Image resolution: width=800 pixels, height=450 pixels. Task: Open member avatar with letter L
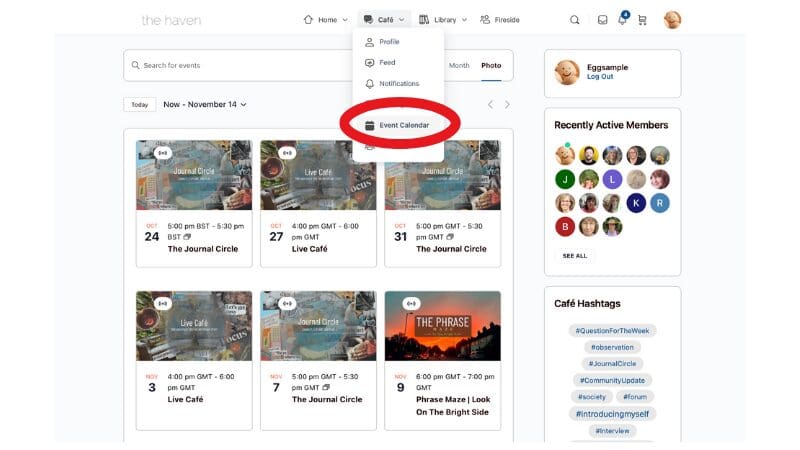point(612,180)
